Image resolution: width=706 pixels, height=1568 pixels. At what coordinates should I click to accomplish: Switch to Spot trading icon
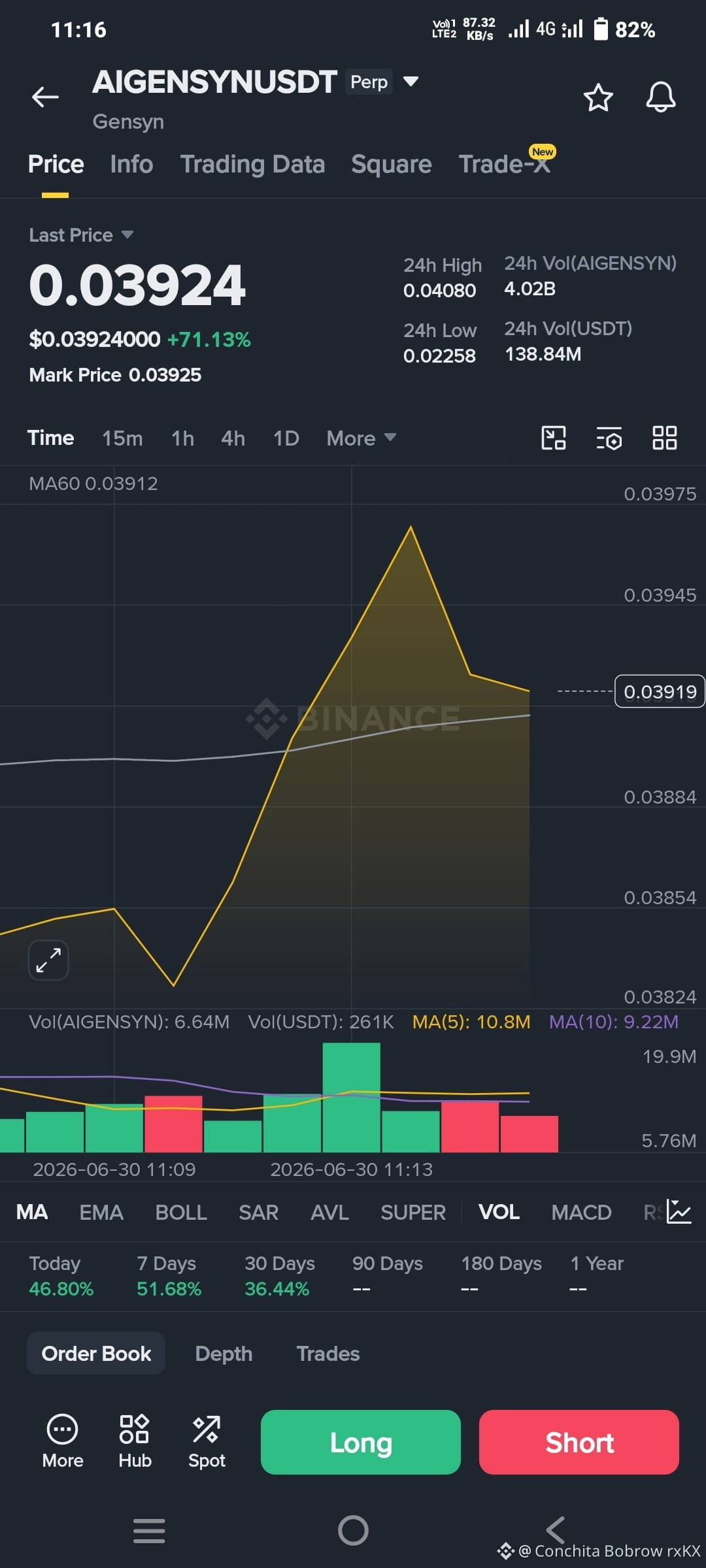click(207, 1441)
